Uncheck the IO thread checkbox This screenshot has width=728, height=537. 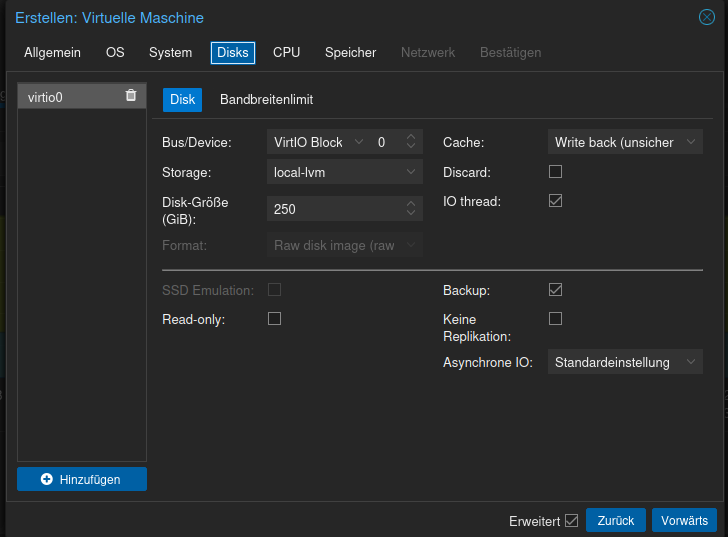tap(556, 201)
